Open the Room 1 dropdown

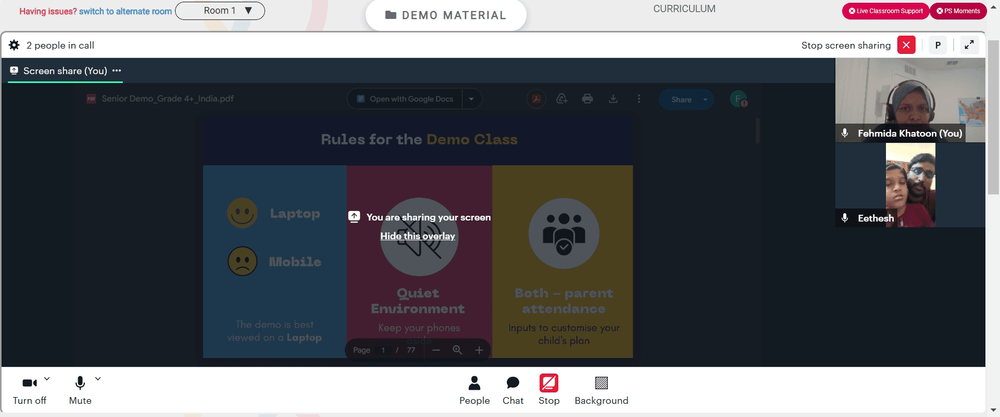click(220, 11)
